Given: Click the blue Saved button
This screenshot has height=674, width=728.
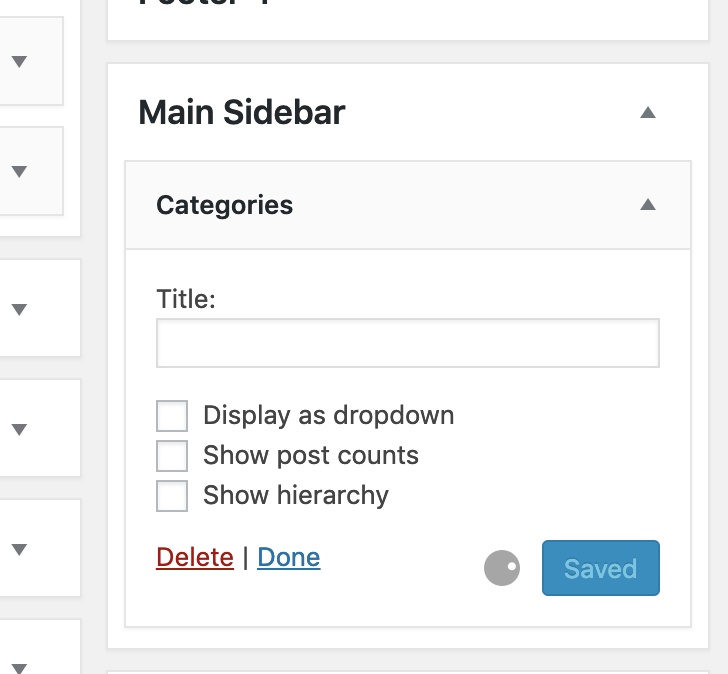Looking at the screenshot, I should 601,568.
